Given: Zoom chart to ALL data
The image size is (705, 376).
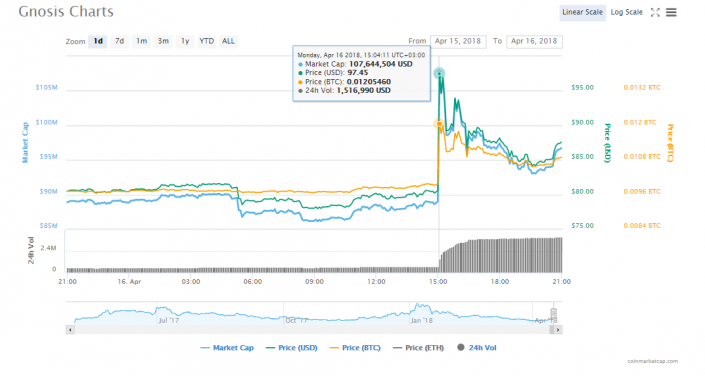Looking at the screenshot, I should 228,41.
